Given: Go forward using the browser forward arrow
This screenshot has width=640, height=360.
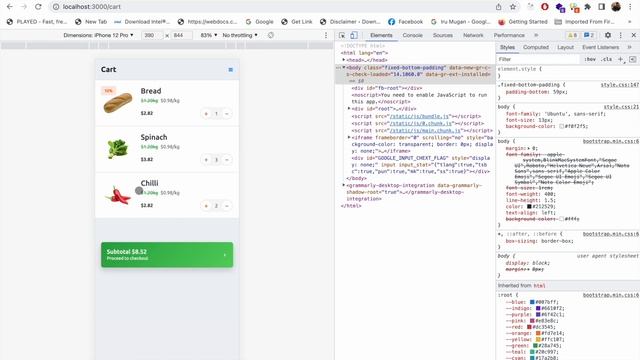Looking at the screenshot, I should (24, 7).
